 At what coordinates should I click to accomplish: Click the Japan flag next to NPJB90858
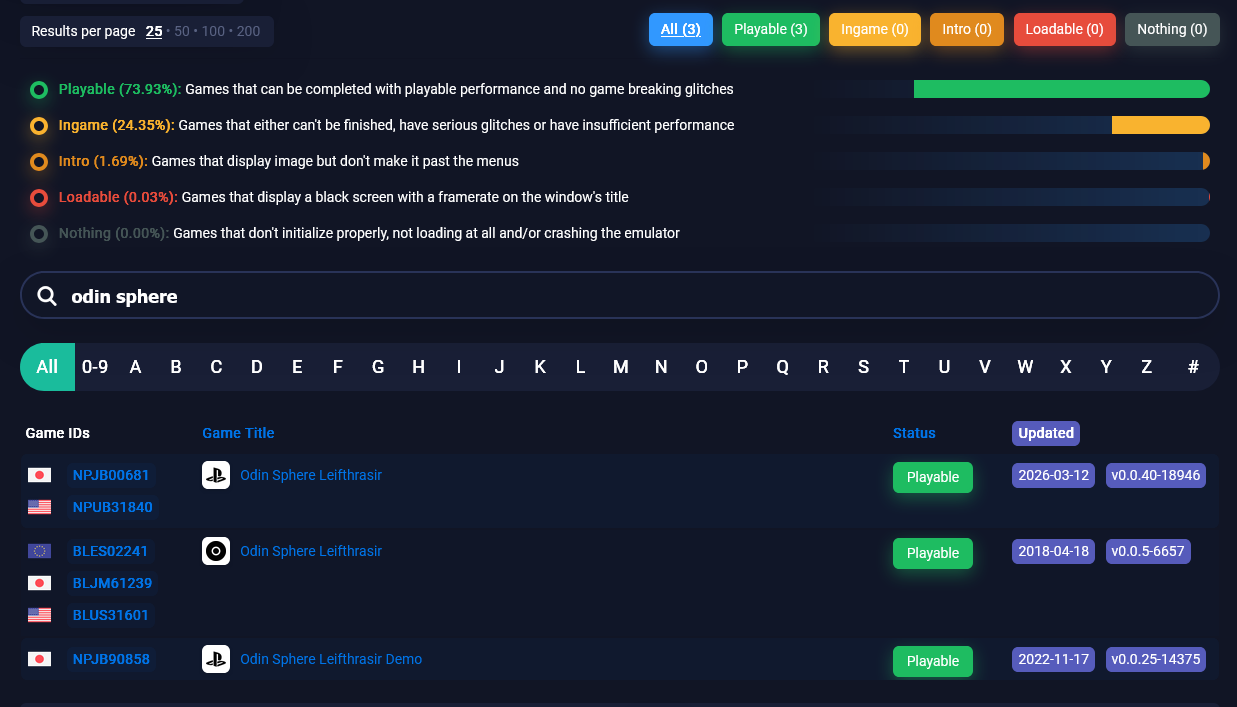pos(39,659)
